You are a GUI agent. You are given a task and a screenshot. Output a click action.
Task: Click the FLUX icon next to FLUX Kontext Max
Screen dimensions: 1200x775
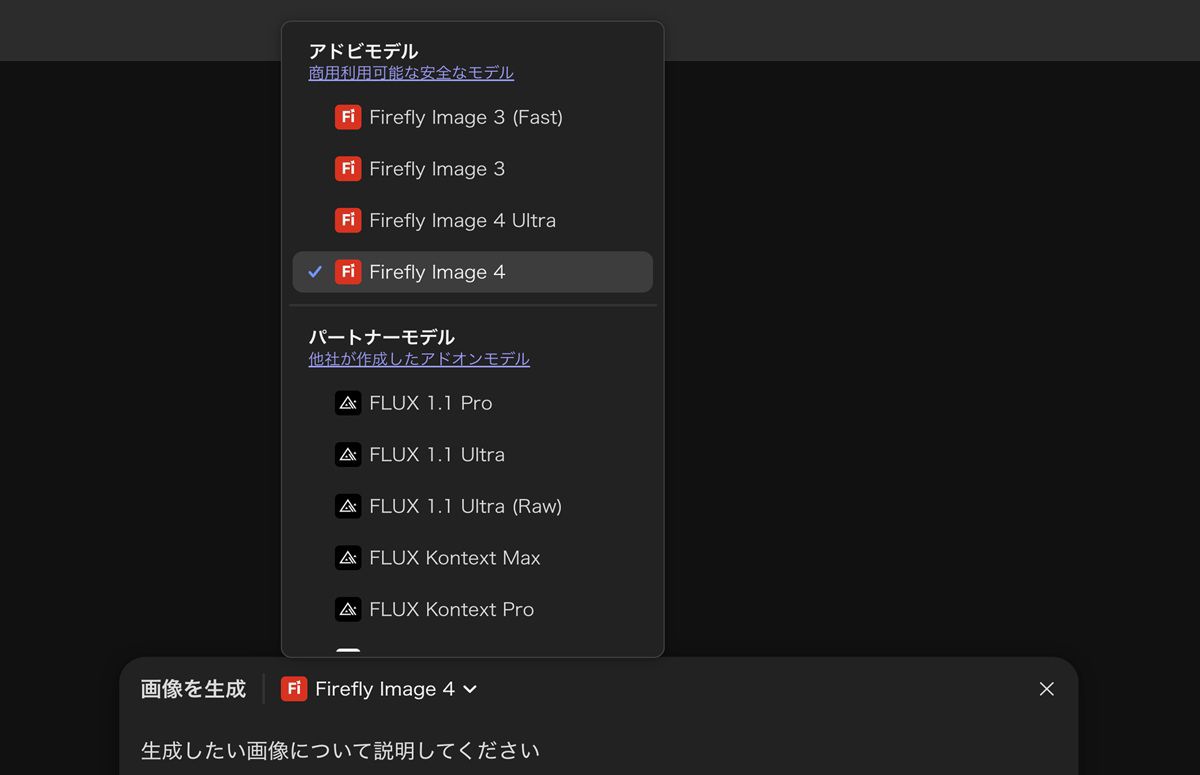(347, 558)
